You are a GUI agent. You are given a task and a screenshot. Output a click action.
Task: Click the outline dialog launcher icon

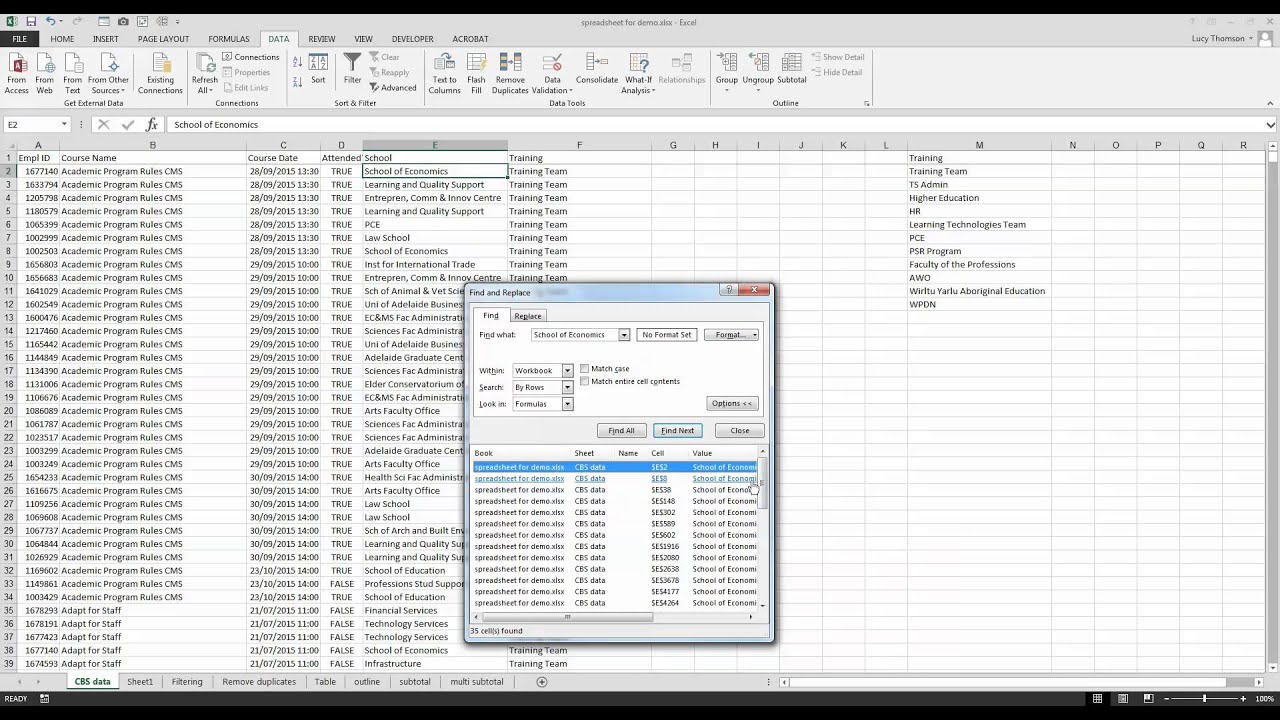coord(867,103)
